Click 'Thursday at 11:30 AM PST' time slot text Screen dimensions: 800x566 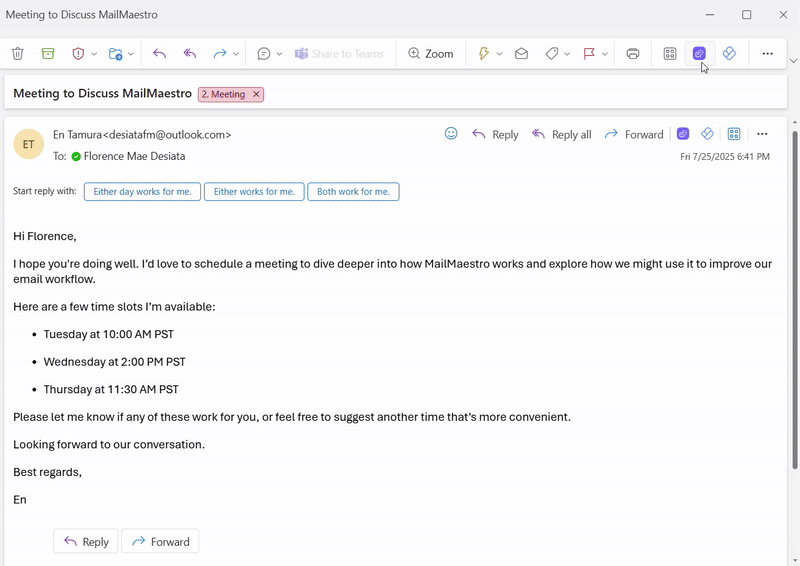(x=111, y=389)
